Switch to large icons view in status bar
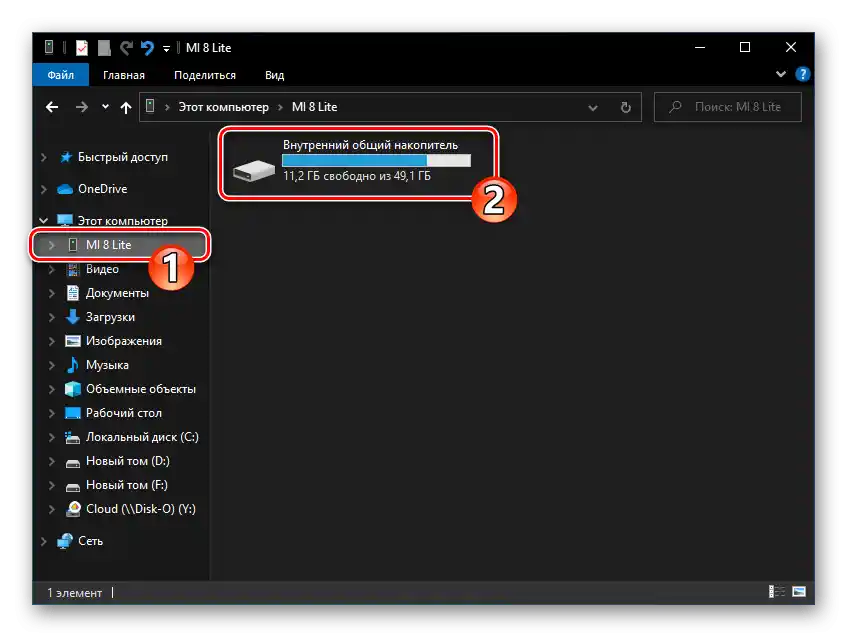The height and width of the screenshot is (637, 847). (x=799, y=591)
